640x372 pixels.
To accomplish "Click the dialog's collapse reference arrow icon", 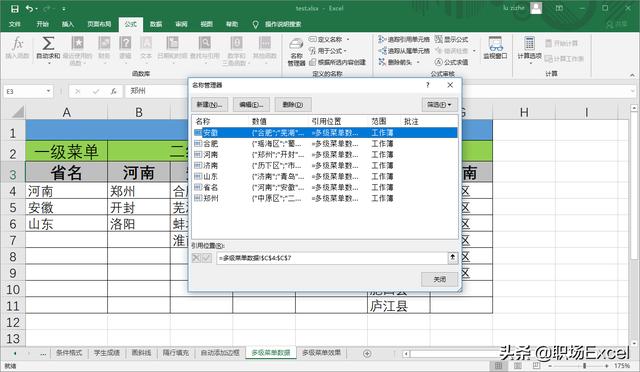I will coord(453,258).
